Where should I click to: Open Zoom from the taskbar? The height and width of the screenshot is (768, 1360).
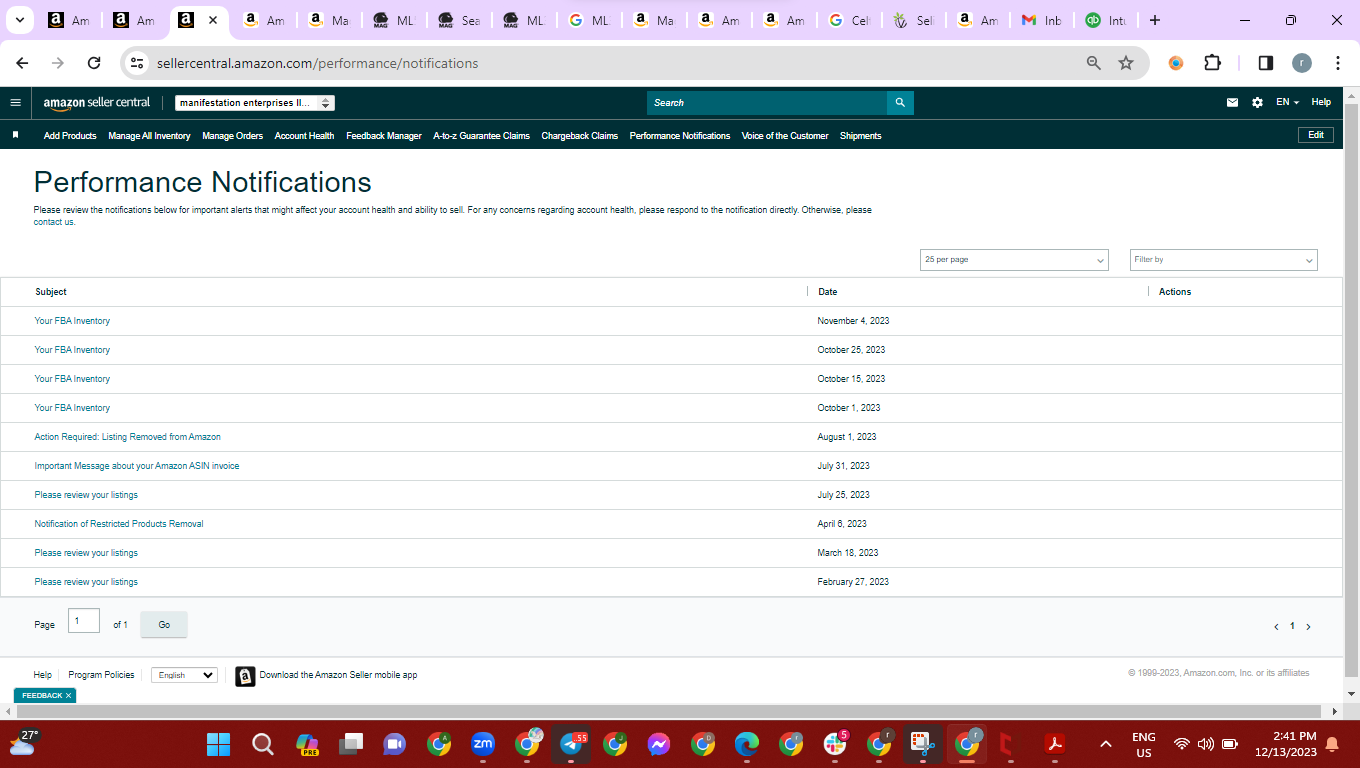tap(483, 744)
